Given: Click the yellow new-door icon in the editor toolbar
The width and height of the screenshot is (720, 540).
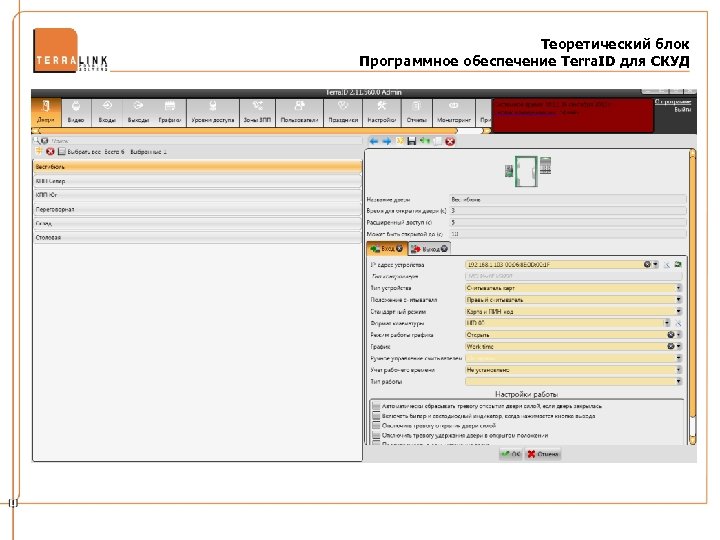Looking at the screenshot, I should 399,141.
